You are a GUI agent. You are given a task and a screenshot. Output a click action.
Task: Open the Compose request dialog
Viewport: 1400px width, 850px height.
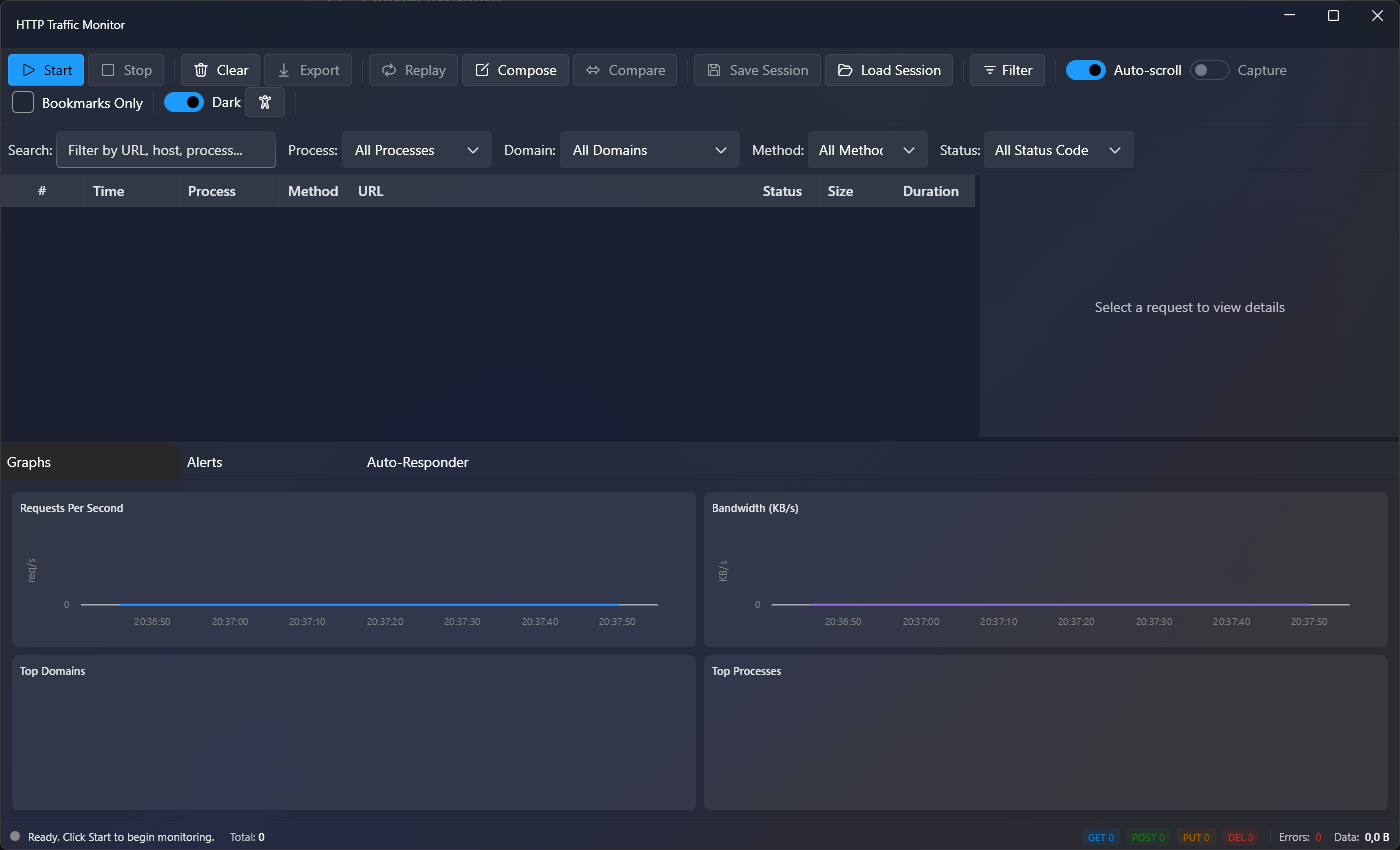click(x=515, y=70)
